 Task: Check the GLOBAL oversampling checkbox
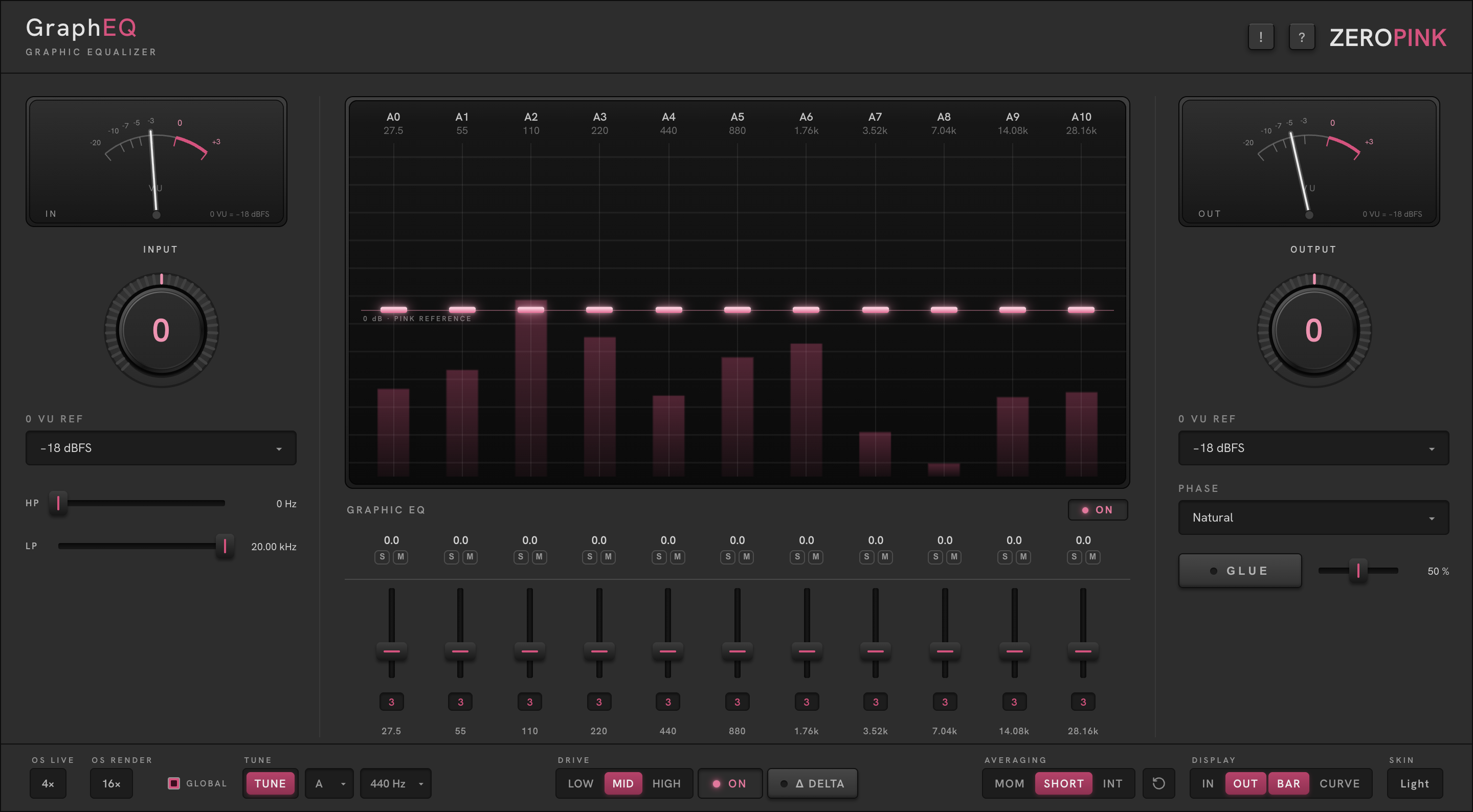tap(174, 783)
